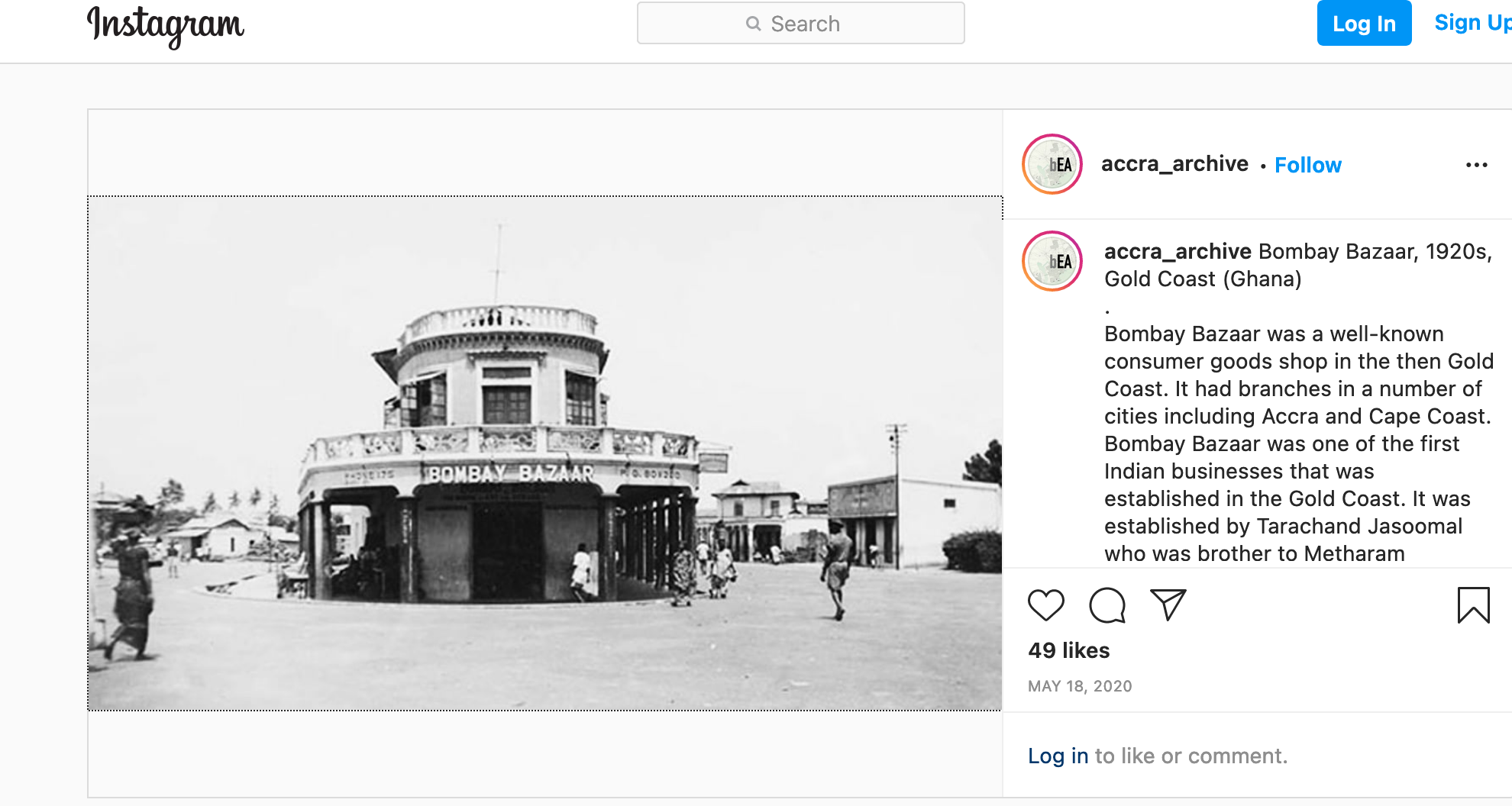Open the three-dot more options menu
Image resolution: width=1512 pixels, height=806 pixels.
(1476, 165)
